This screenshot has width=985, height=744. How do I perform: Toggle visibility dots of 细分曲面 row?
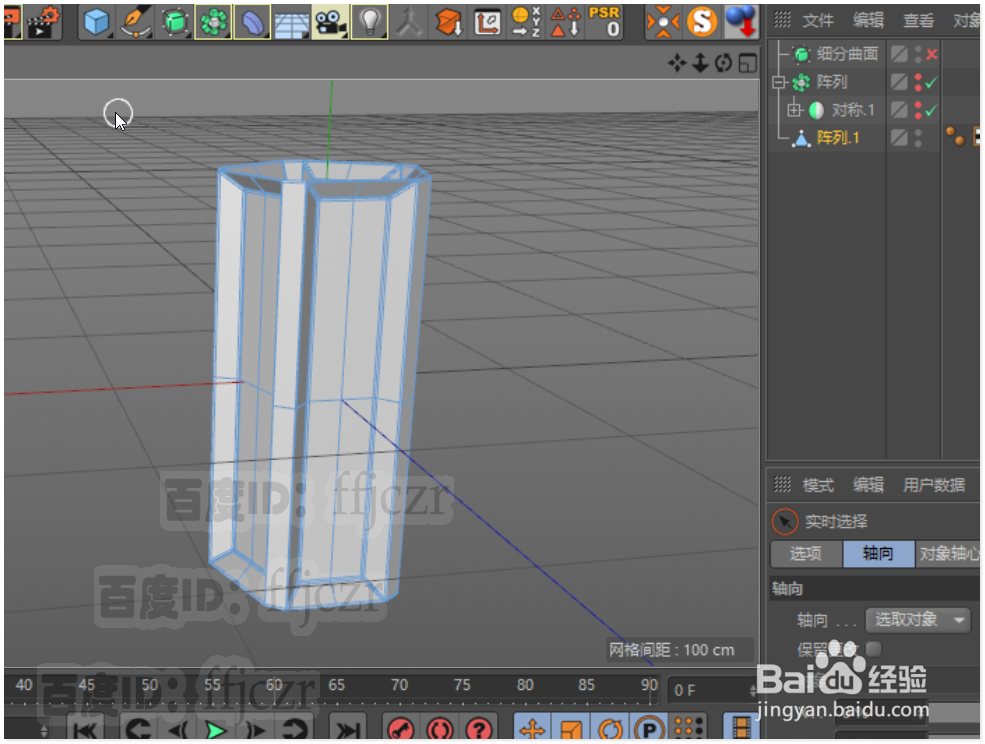(918, 55)
